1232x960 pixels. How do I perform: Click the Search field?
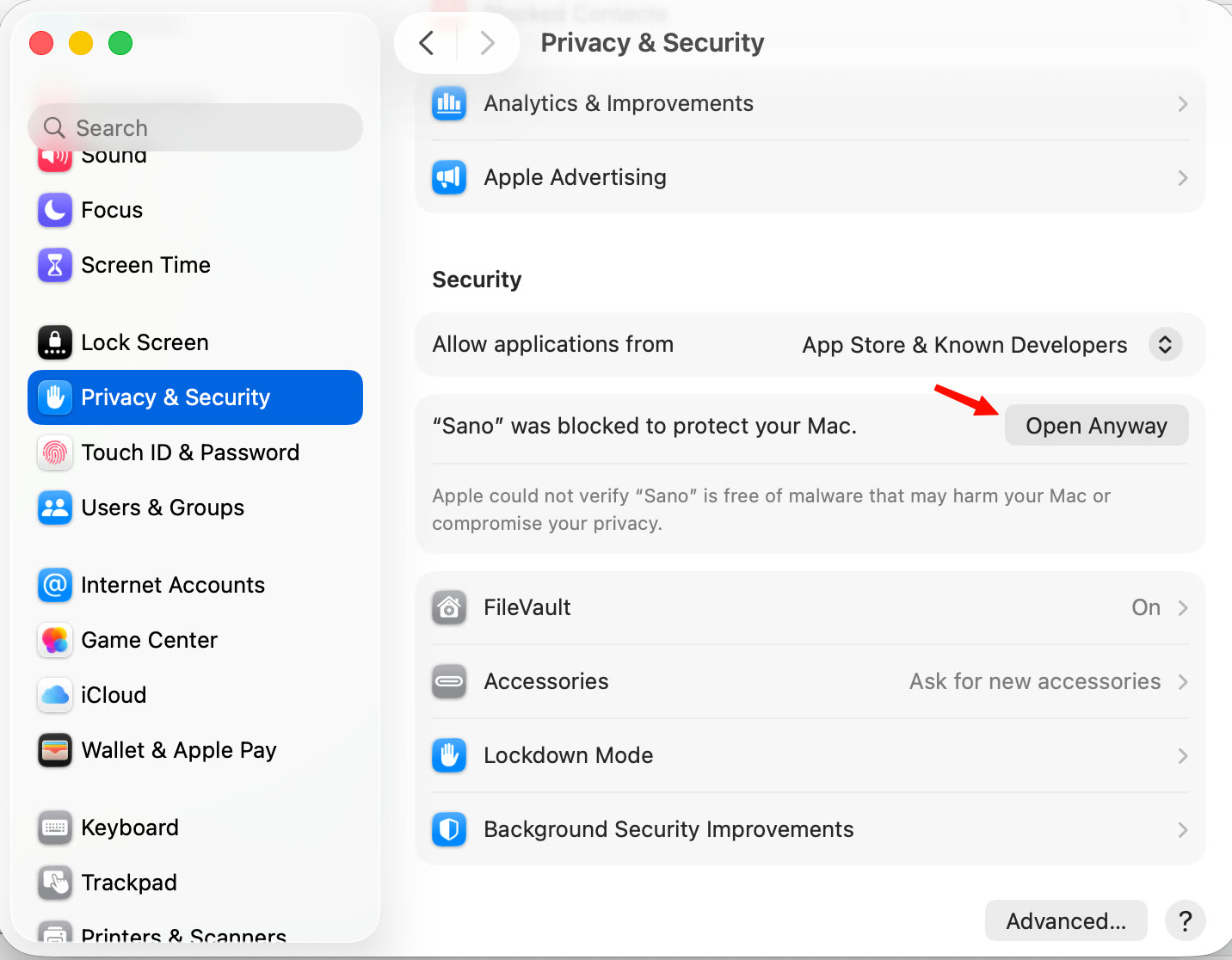tap(195, 127)
